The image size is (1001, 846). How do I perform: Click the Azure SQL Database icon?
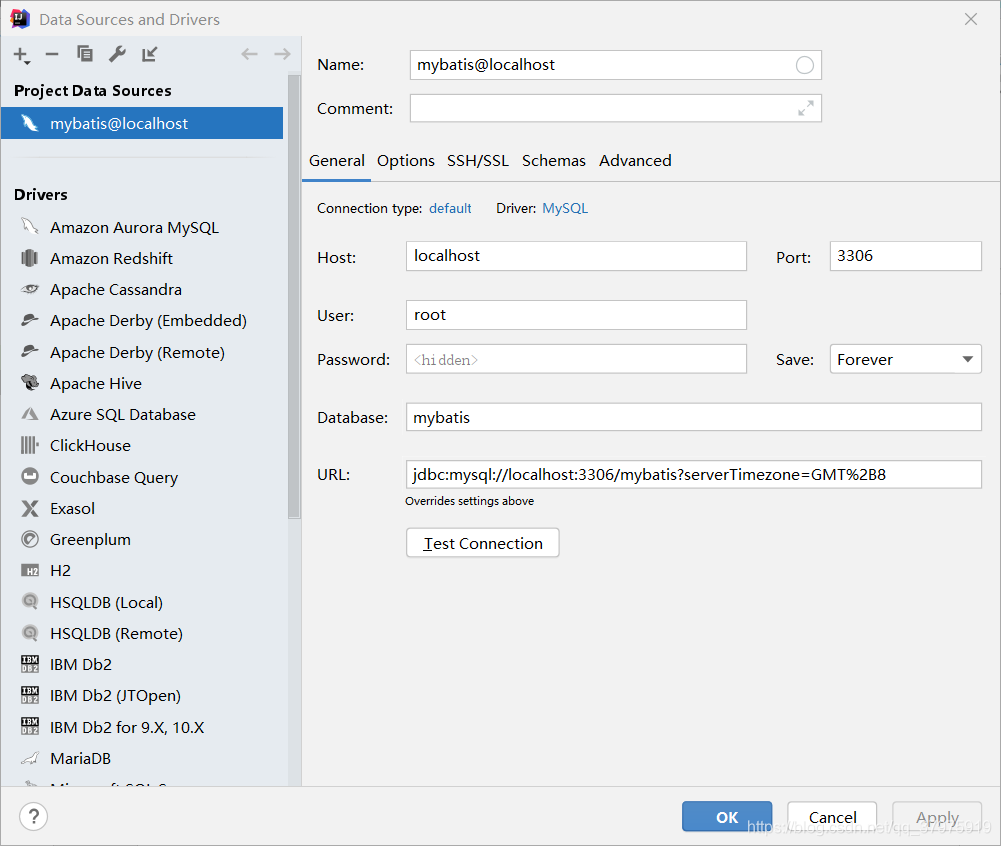coord(30,414)
